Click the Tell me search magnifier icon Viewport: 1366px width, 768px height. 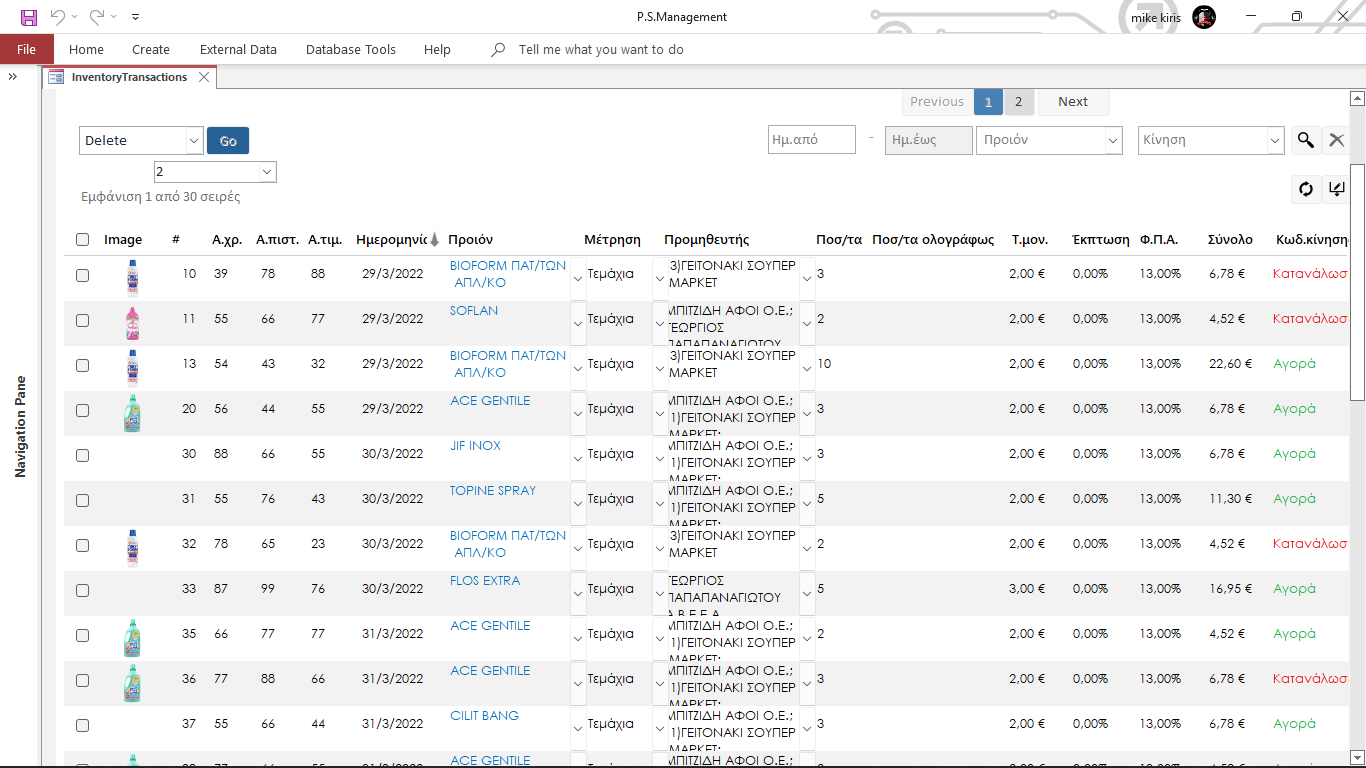pyautogui.click(x=498, y=49)
